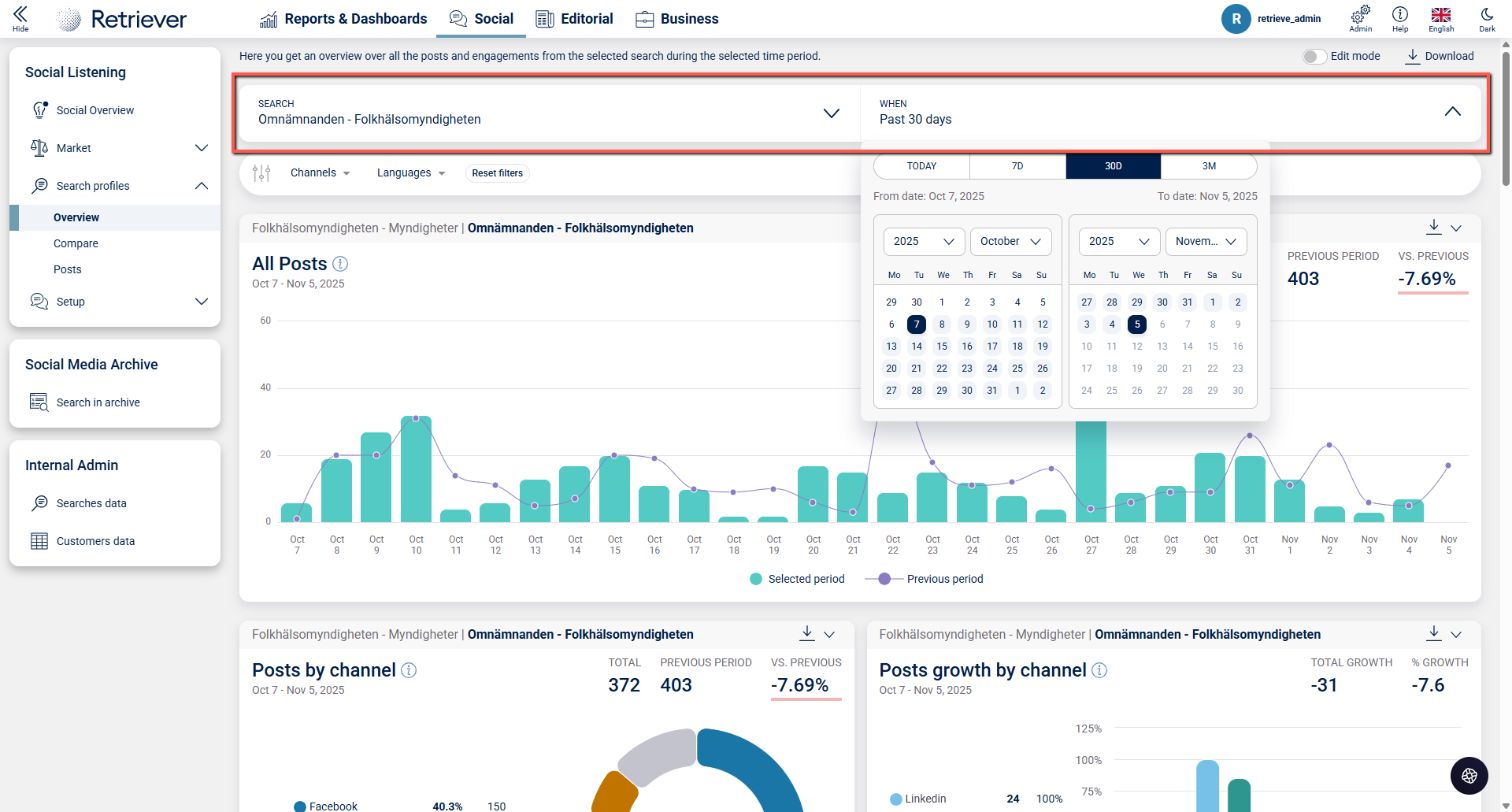Click the Reset filters button
Screen dimensions: 1512x812
tap(497, 173)
